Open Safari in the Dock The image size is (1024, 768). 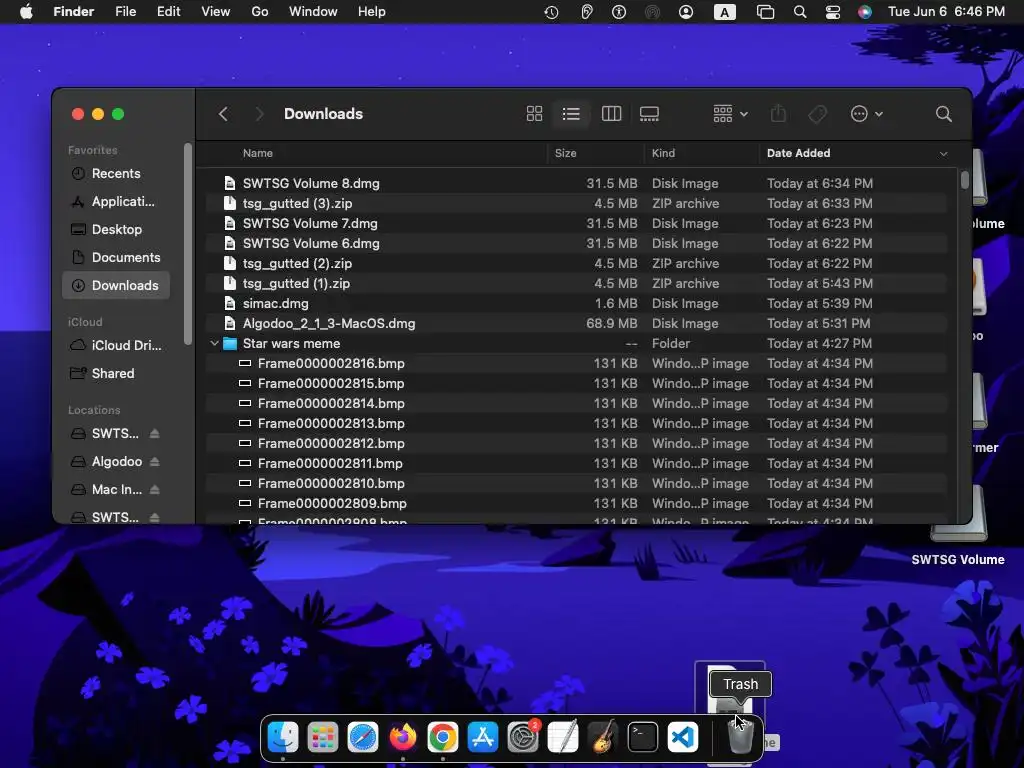pyautogui.click(x=362, y=738)
